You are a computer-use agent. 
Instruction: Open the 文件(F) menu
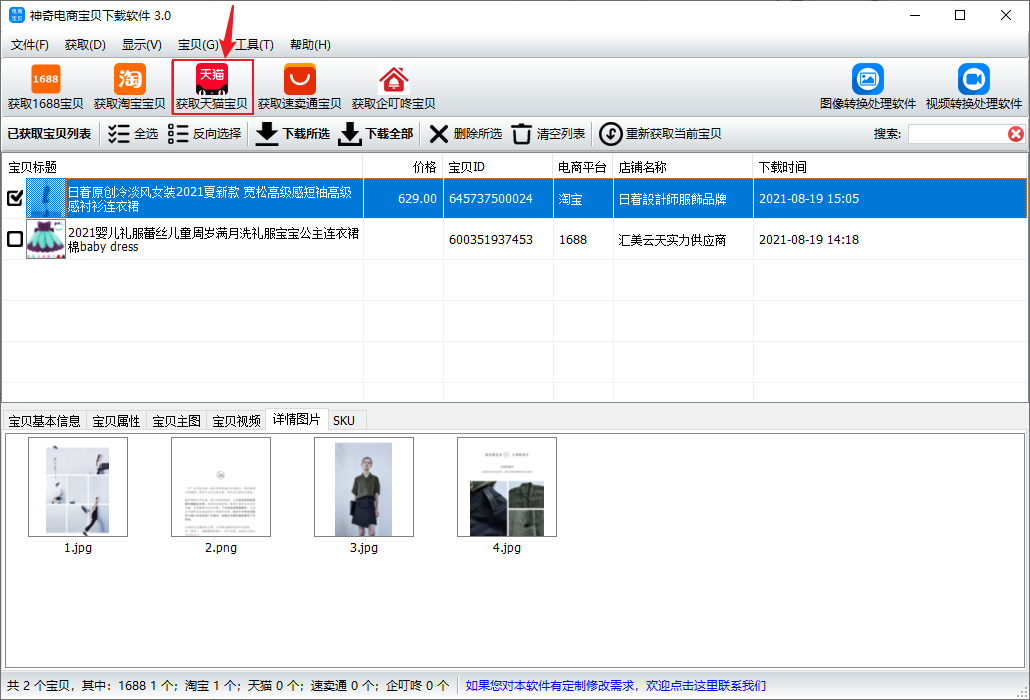(x=30, y=45)
